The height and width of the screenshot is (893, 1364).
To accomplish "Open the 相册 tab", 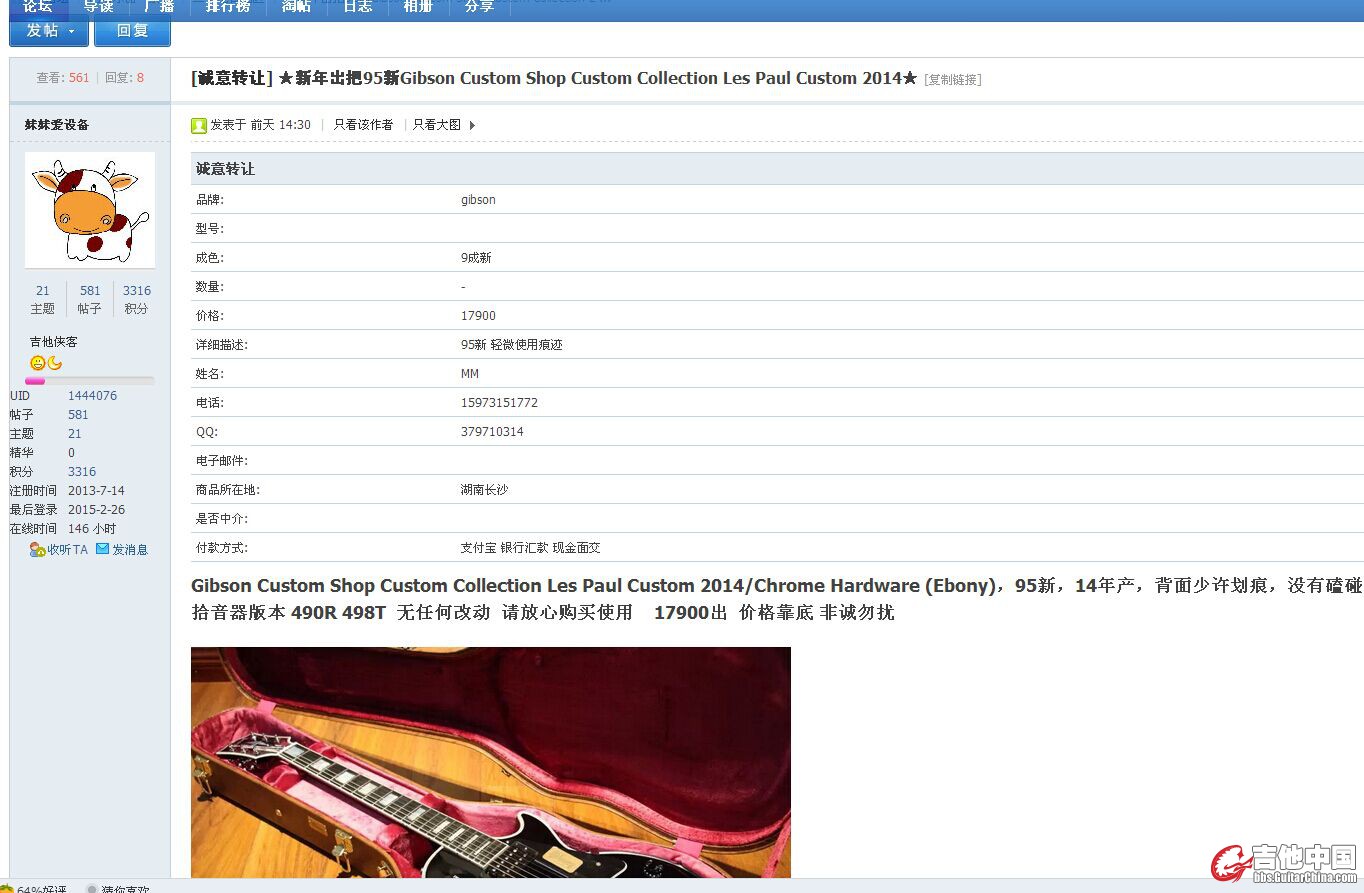I will (x=418, y=6).
